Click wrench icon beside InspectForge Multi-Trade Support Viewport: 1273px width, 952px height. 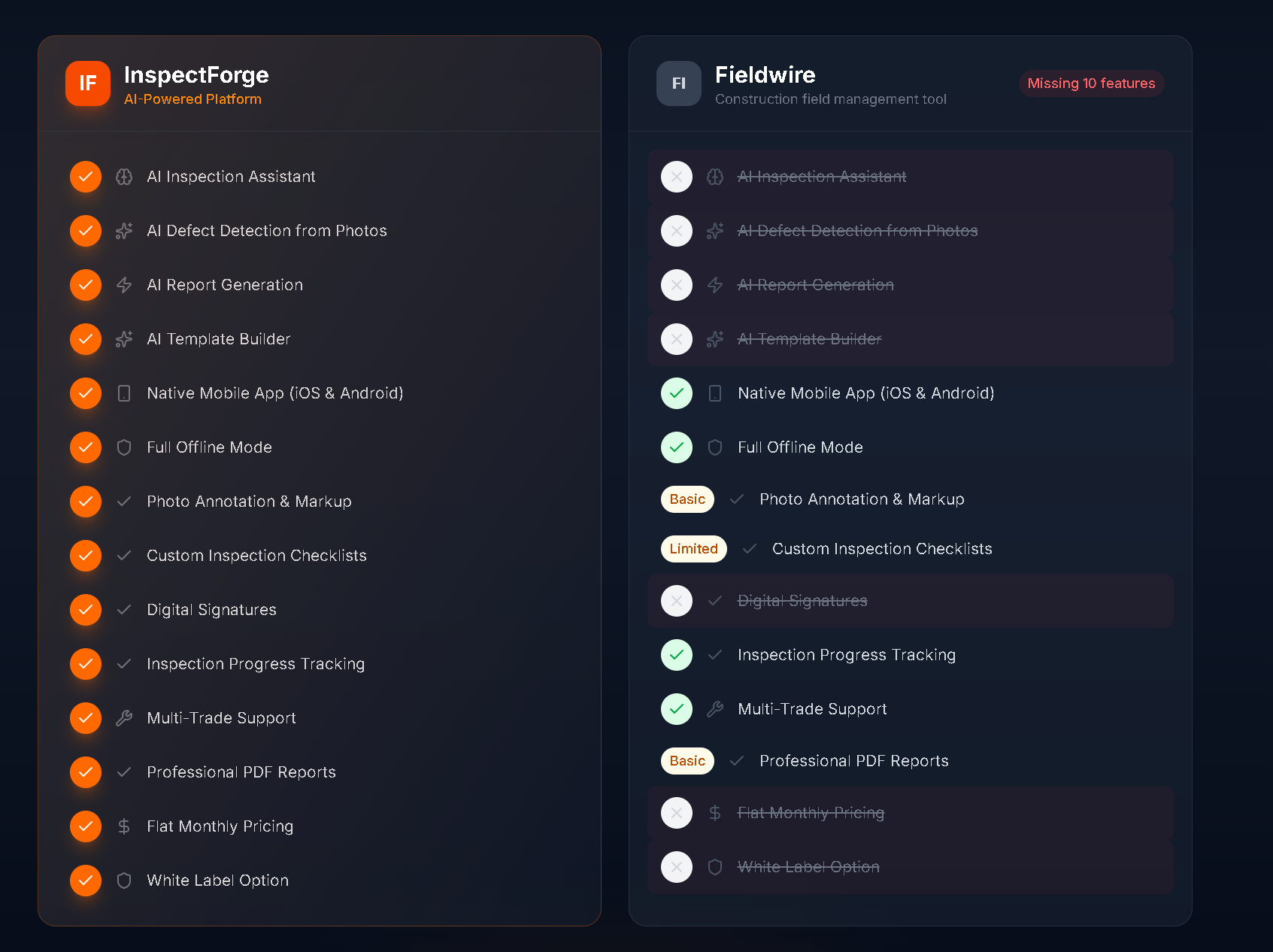(124, 718)
